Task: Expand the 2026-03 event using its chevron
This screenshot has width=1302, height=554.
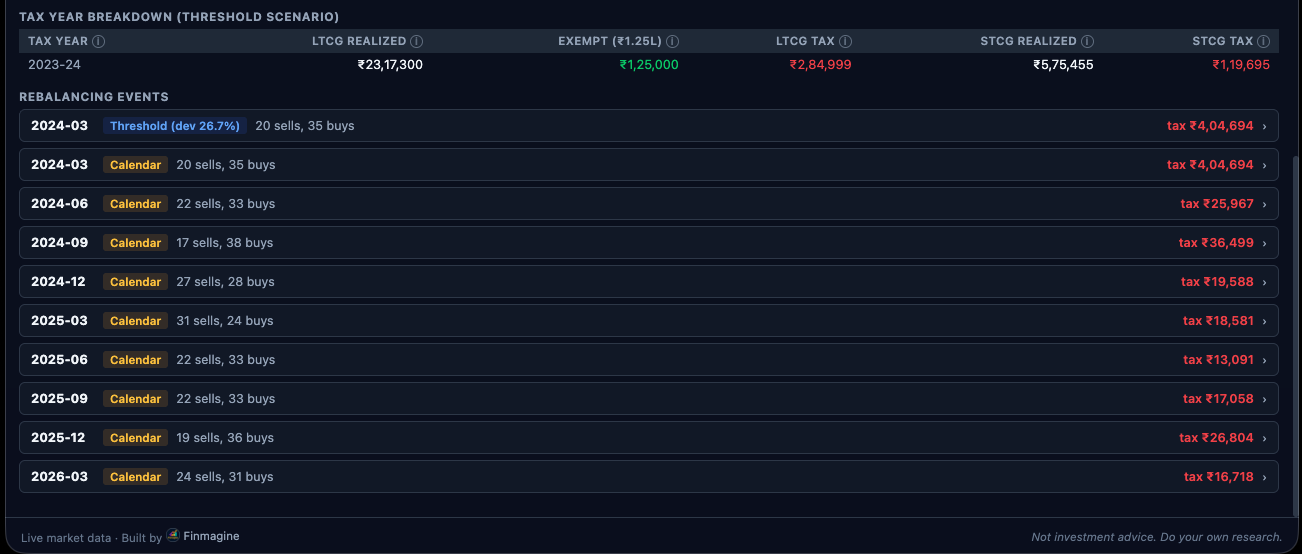Action: (x=1265, y=477)
